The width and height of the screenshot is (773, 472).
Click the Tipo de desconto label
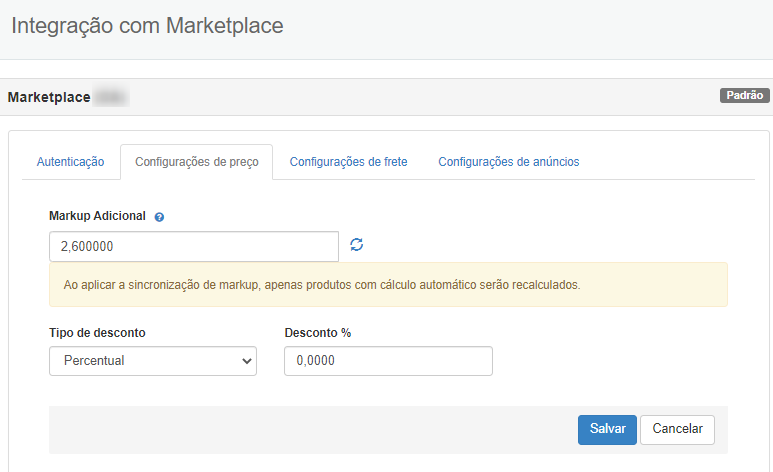103,332
